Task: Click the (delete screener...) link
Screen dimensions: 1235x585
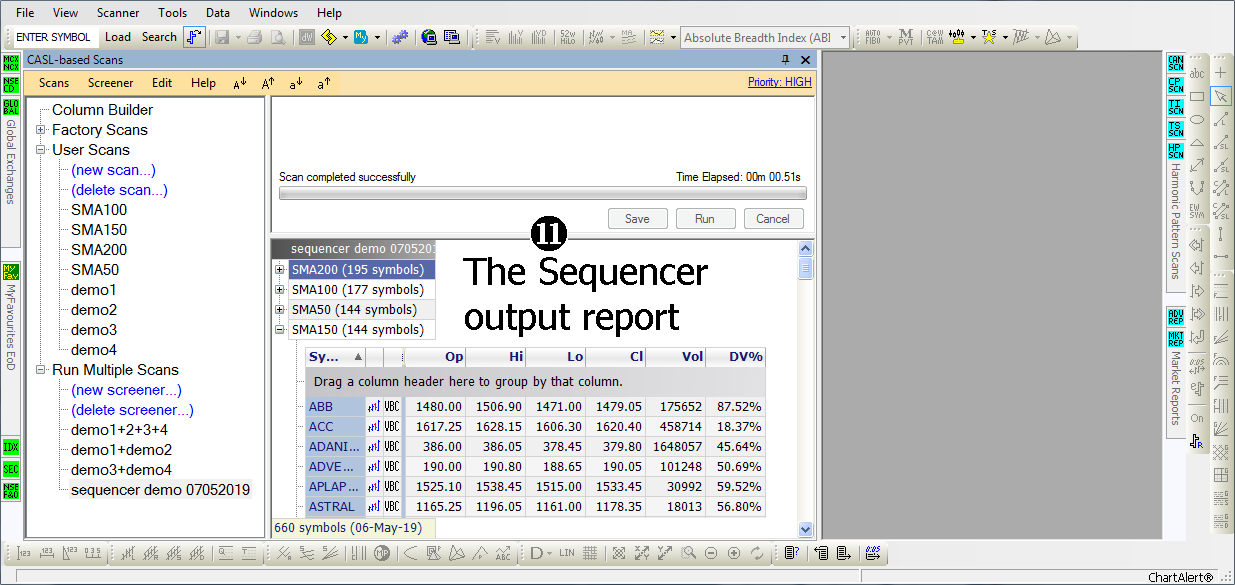Action: 132,410
